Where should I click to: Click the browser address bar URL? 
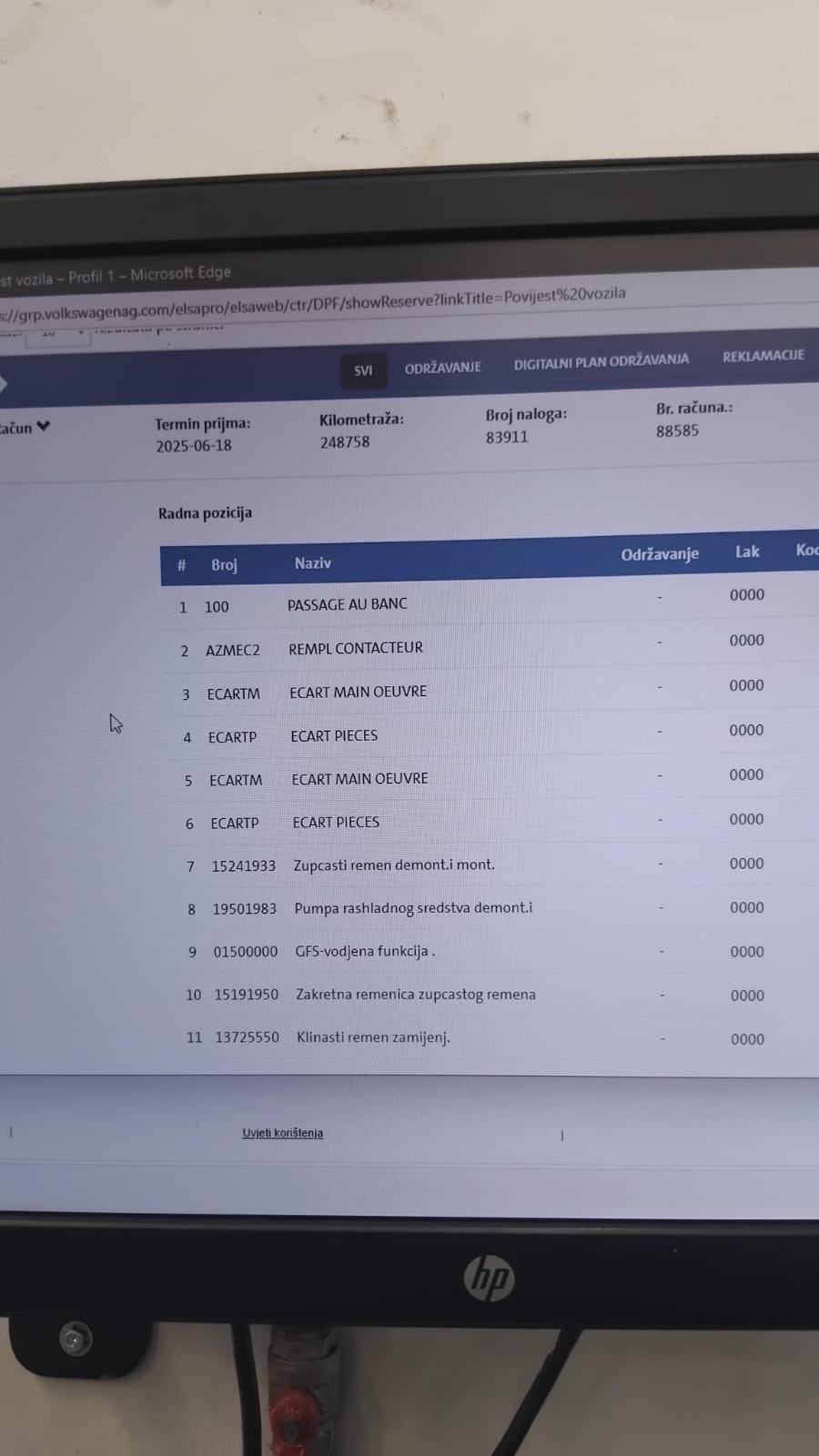click(x=314, y=302)
